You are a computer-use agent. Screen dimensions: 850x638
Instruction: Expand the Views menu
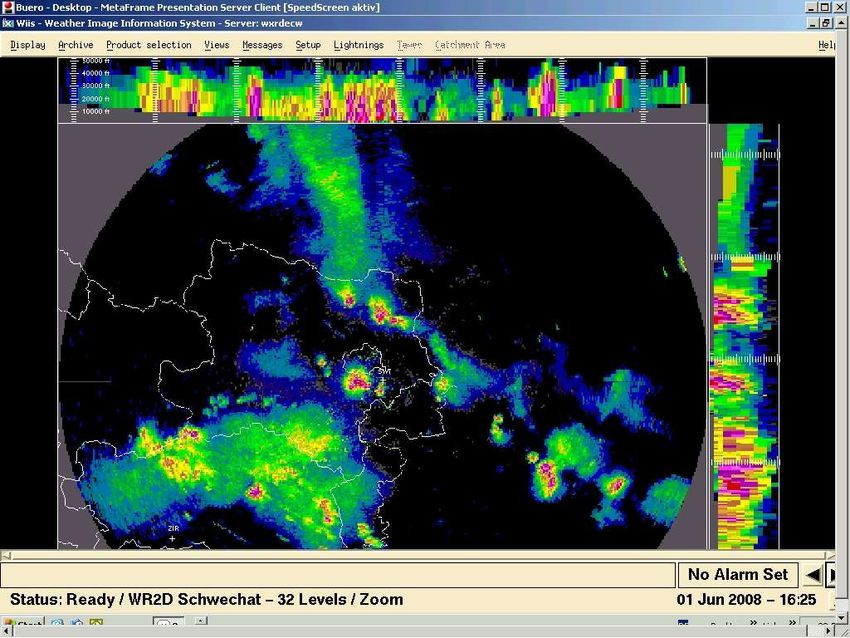click(217, 45)
